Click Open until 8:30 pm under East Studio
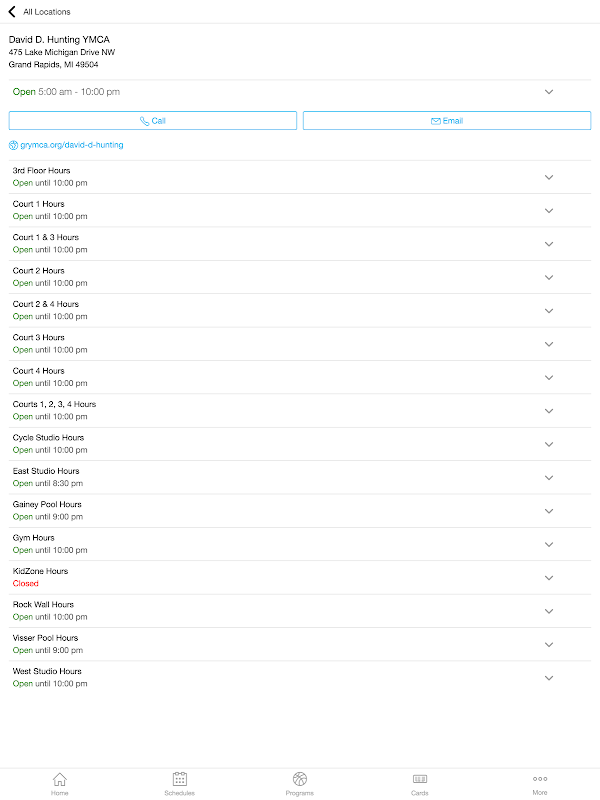This screenshot has width=600, height=800. coord(48,484)
